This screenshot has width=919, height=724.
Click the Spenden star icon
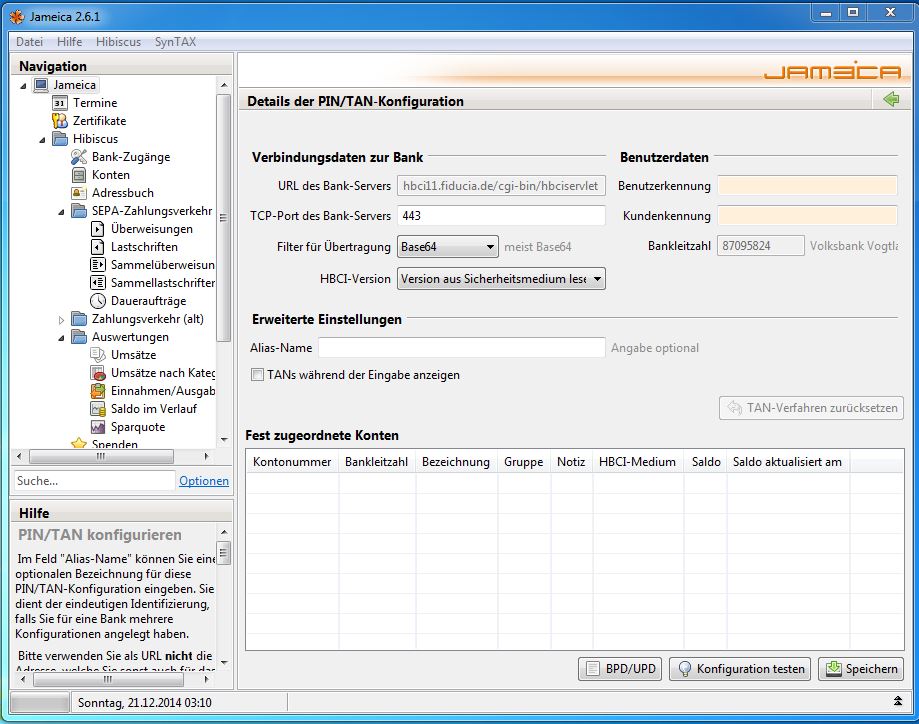(x=79, y=443)
